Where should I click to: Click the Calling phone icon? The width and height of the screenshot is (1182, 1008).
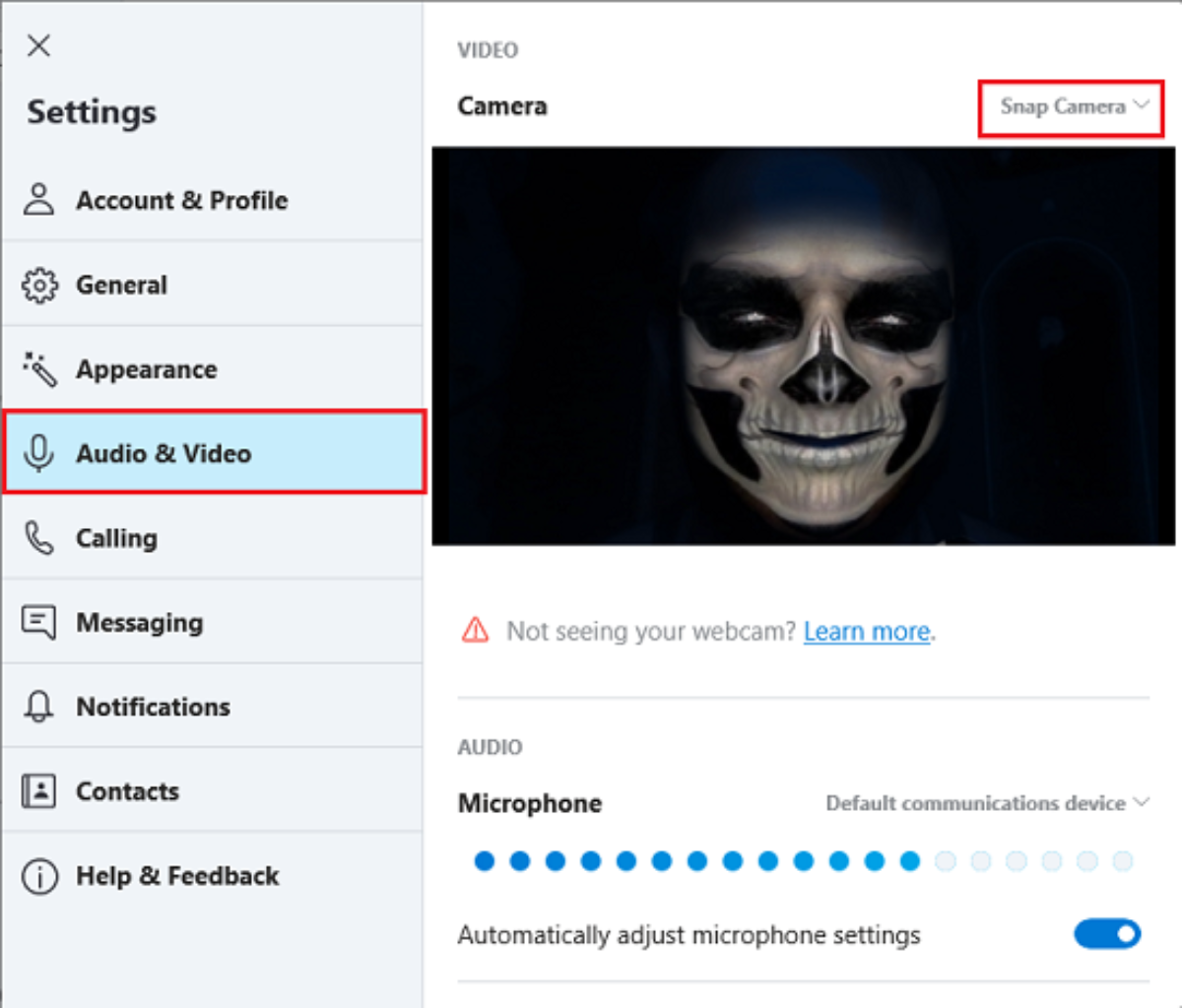tap(39, 538)
